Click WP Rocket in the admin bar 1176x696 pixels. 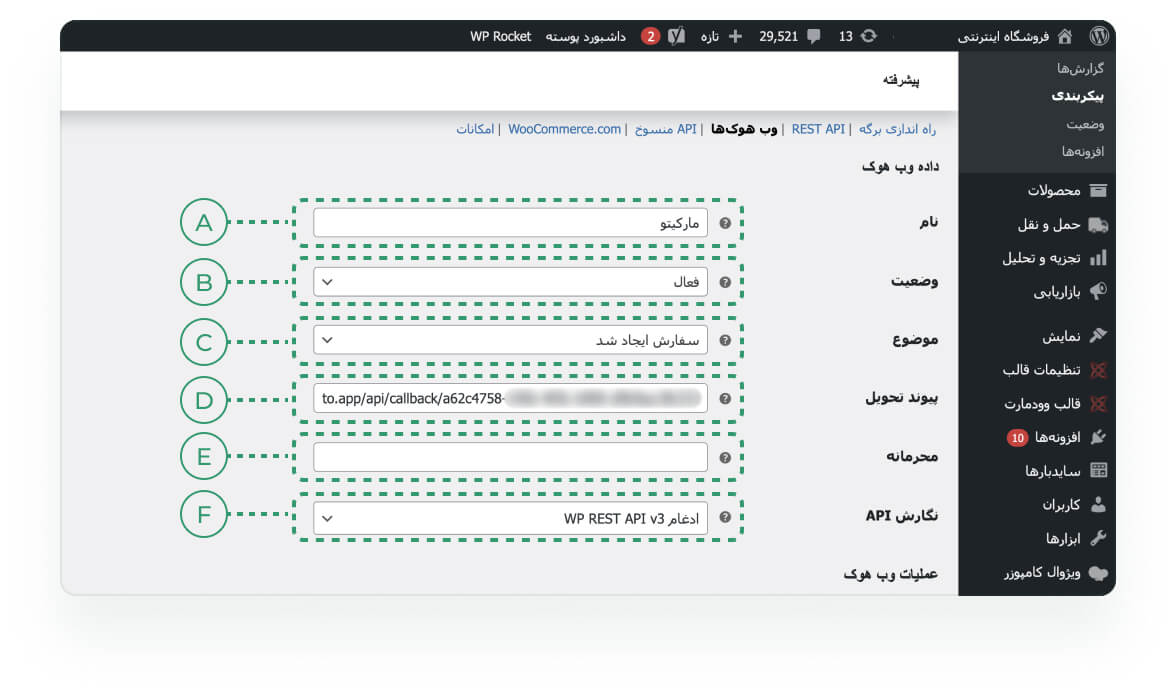501,36
